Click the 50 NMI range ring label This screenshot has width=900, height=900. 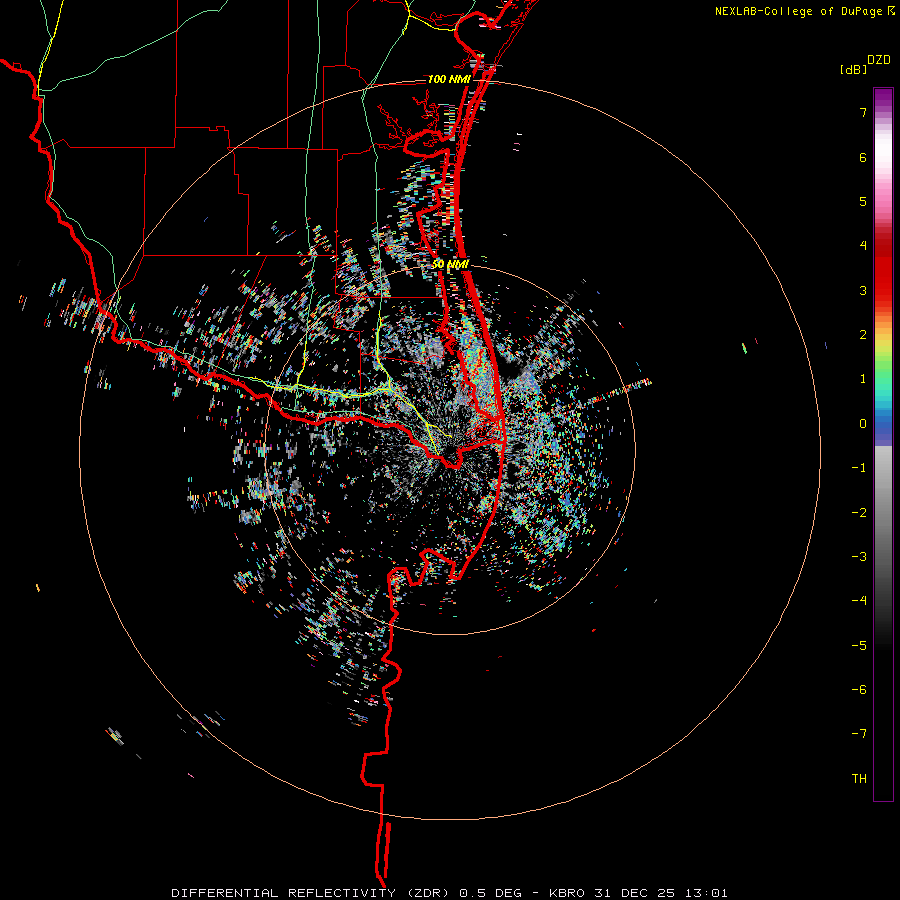pyautogui.click(x=451, y=264)
